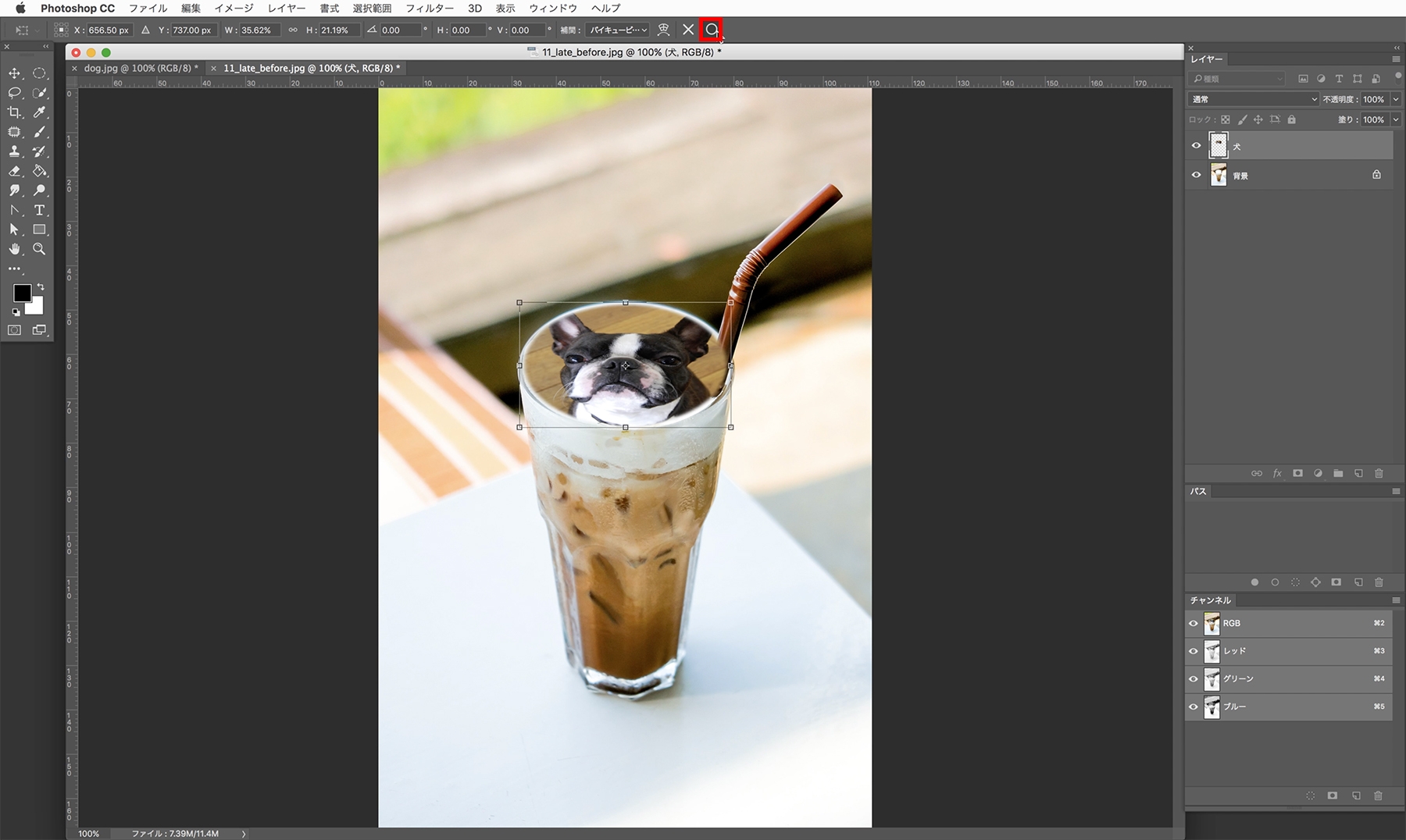This screenshot has width=1406, height=840.
Task: Toggle visibility of RGB channel
Action: pos(1194,623)
